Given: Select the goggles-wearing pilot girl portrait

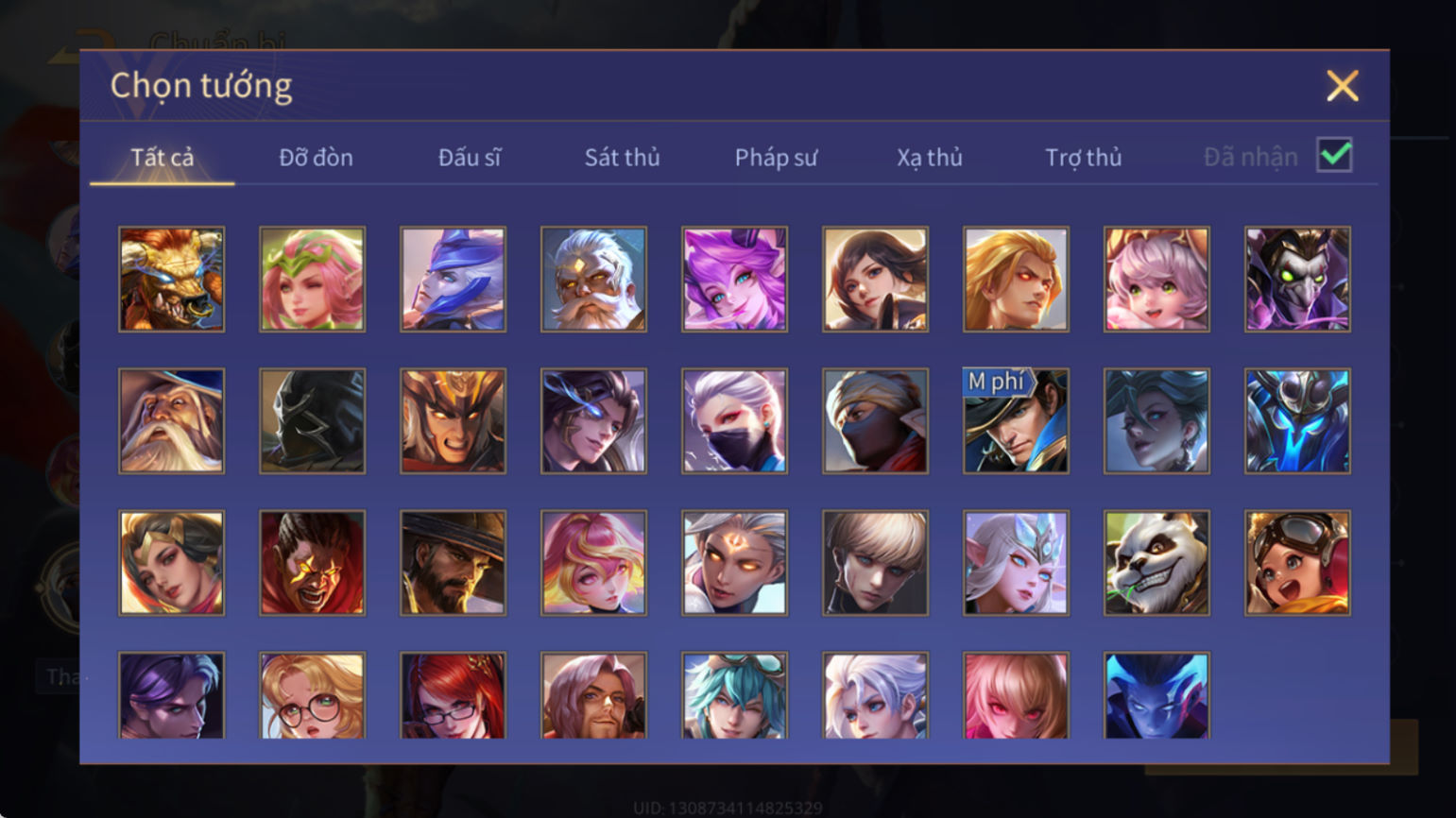Looking at the screenshot, I should (1297, 563).
